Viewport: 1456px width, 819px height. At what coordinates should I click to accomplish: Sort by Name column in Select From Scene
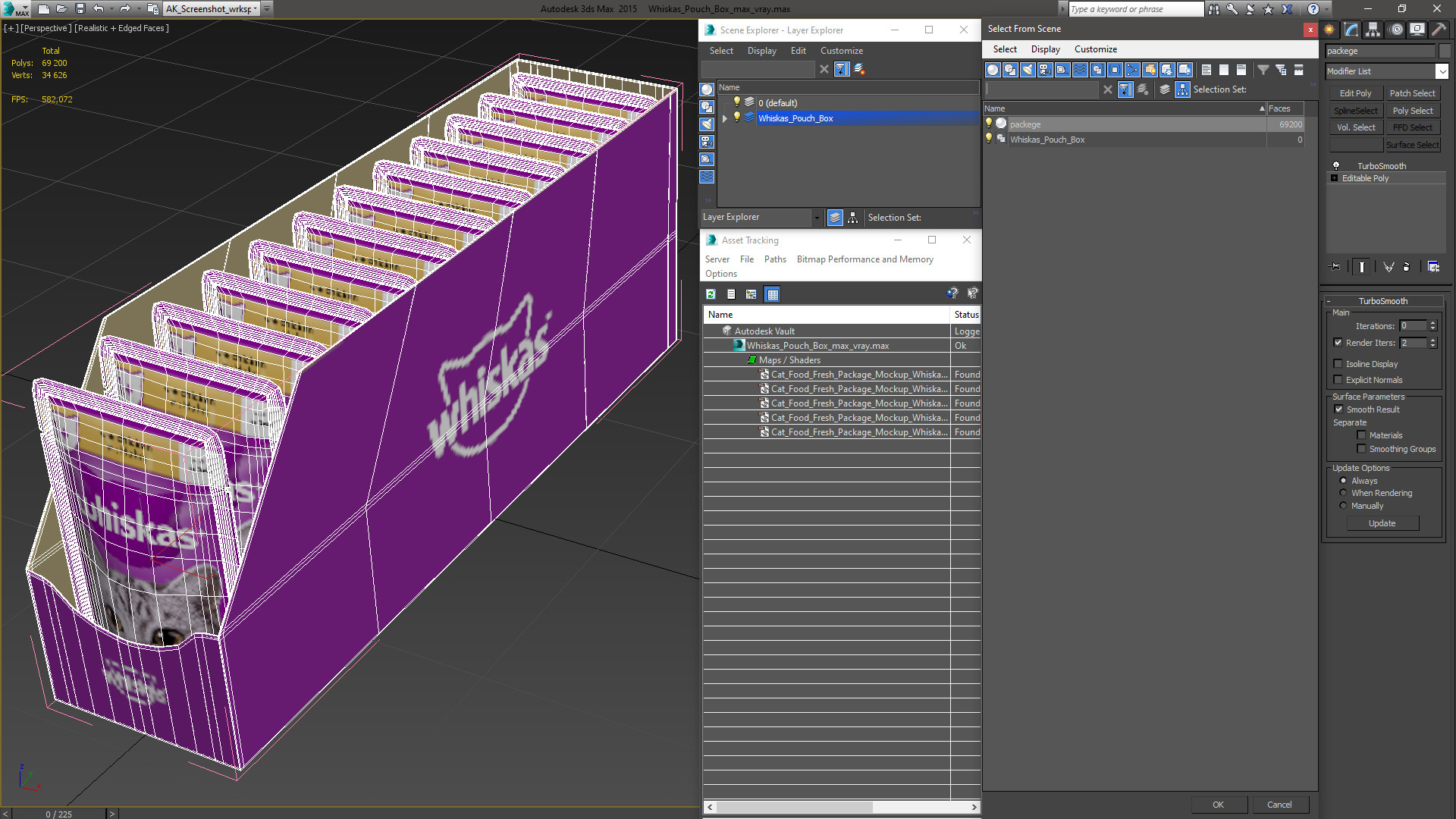1125,108
